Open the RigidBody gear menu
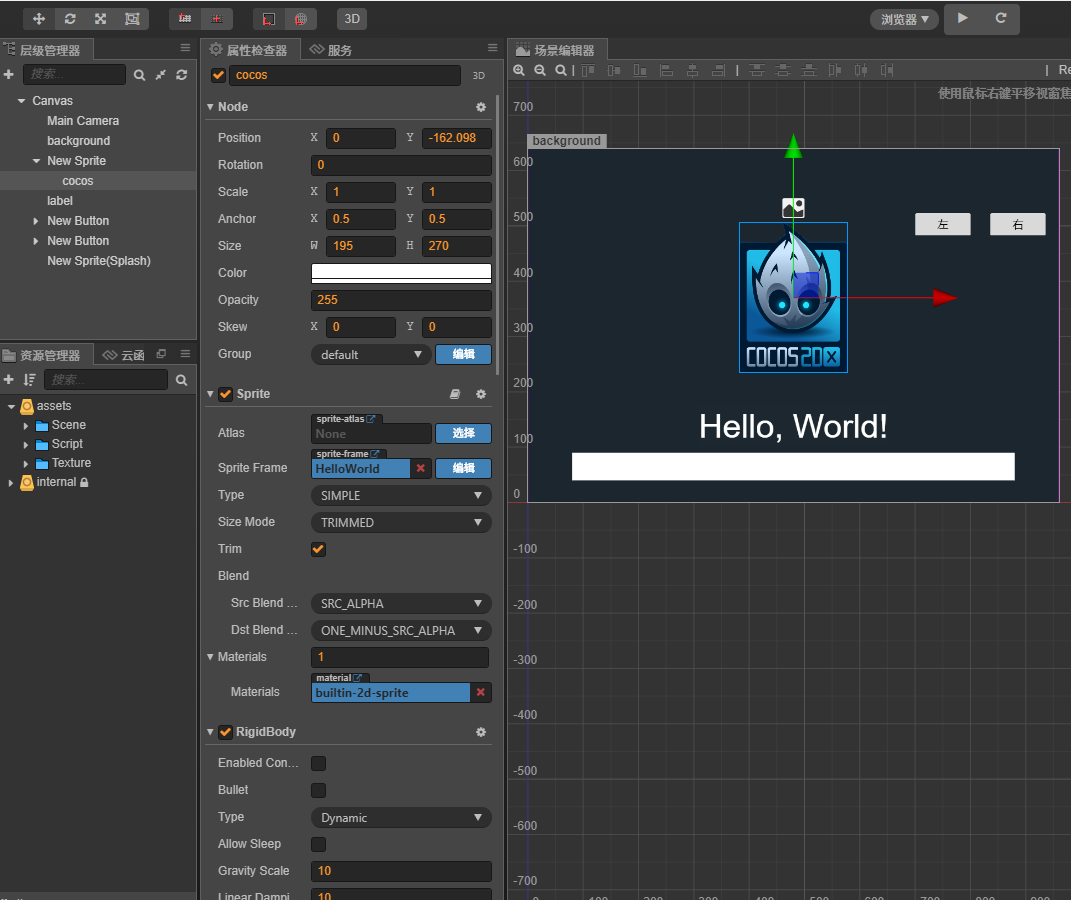Image resolution: width=1071 pixels, height=900 pixels. click(x=481, y=732)
